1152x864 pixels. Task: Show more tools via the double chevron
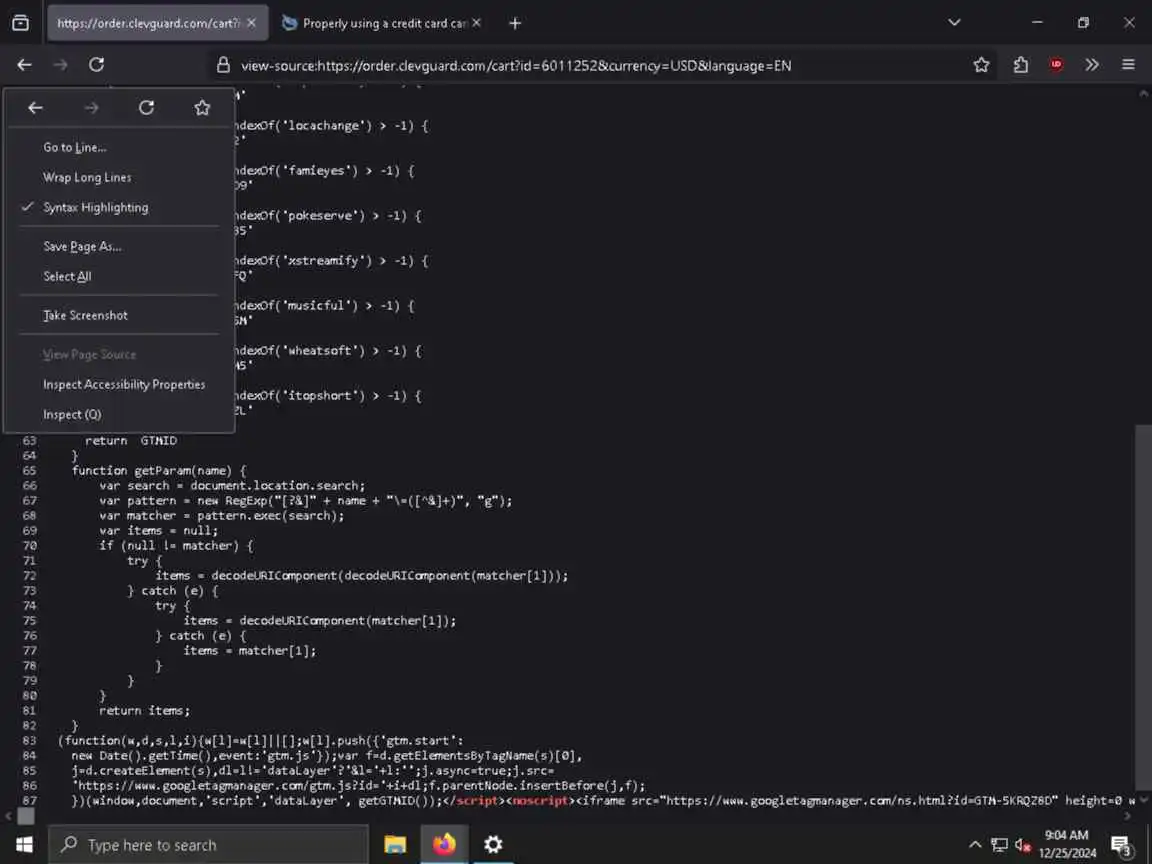(1092, 65)
